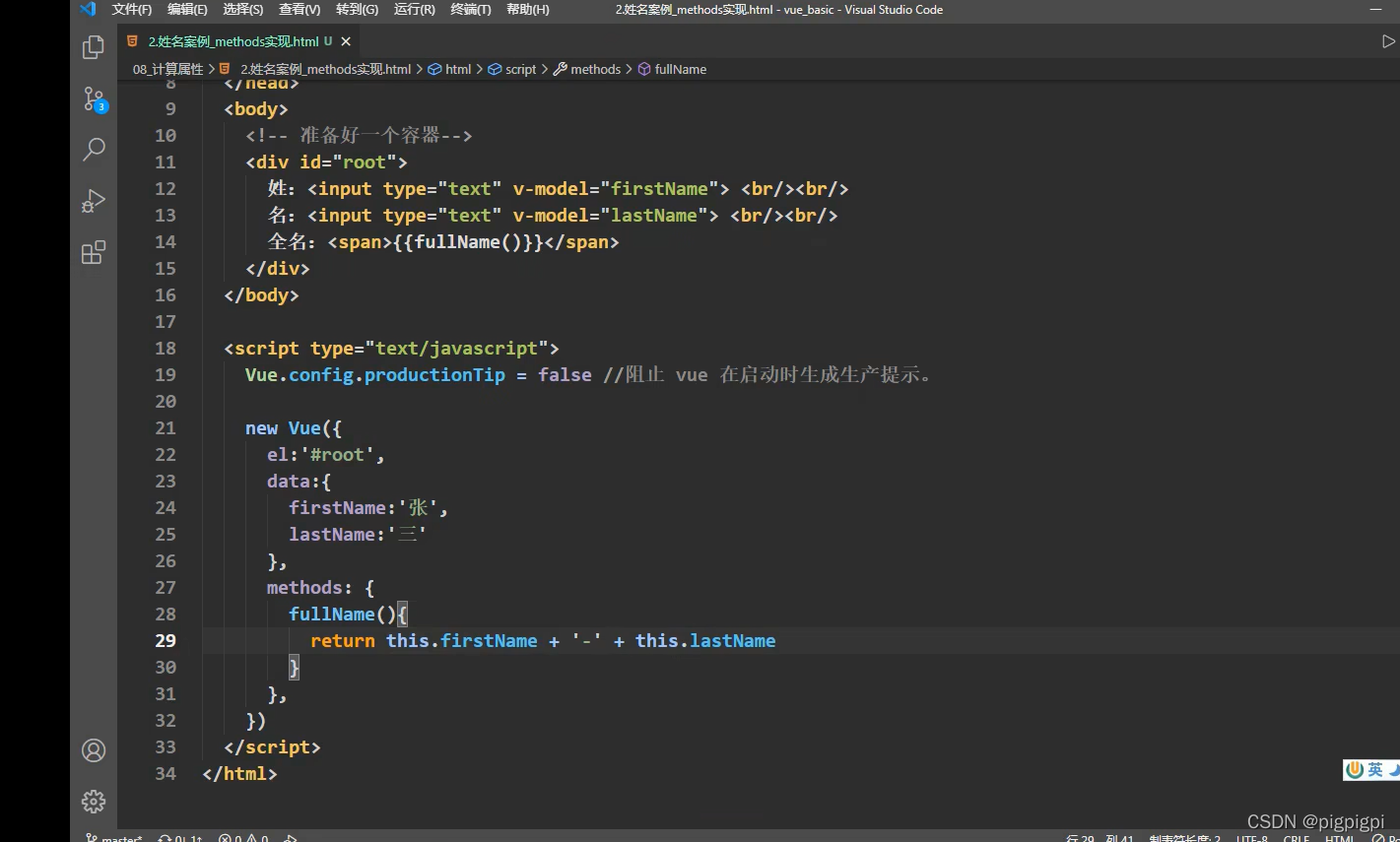This screenshot has width=1400, height=842.
Task: Open the Run and Debug view
Action: (x=94, y=201)
